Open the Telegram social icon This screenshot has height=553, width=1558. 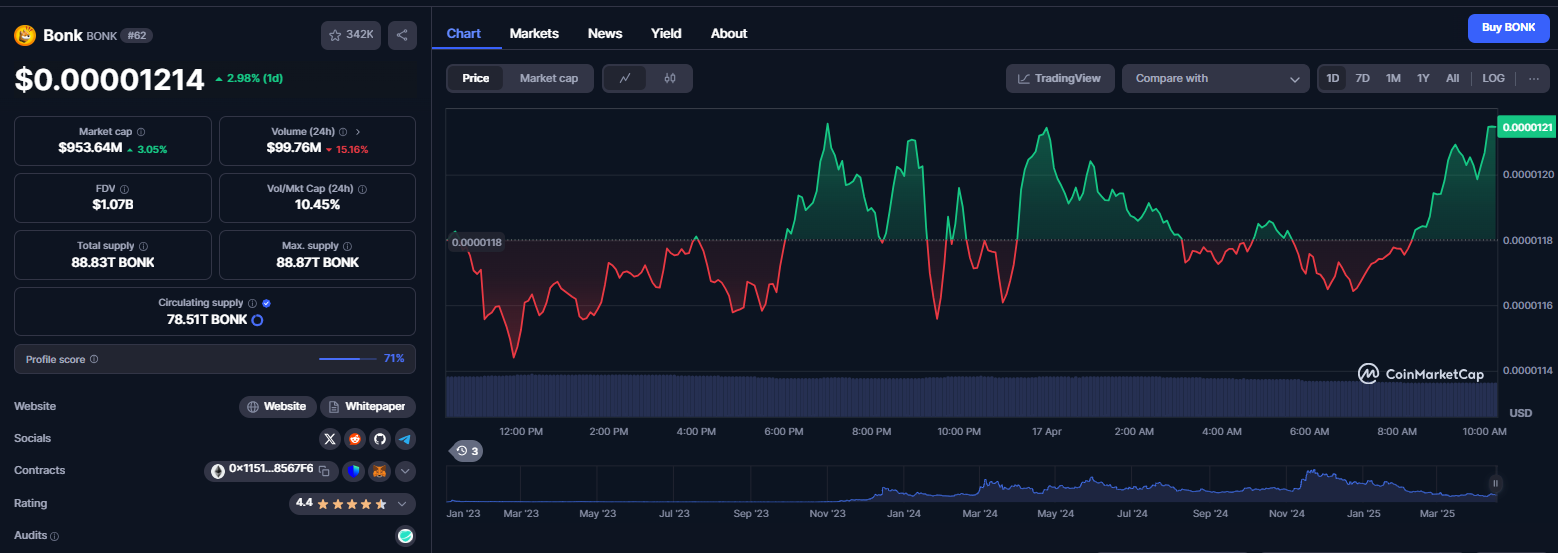(405, 439)
